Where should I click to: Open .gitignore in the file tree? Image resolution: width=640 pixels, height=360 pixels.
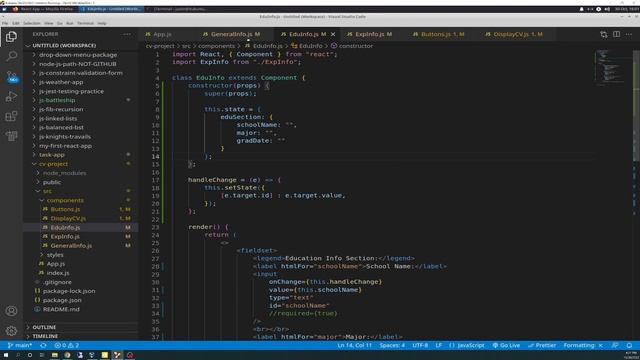pos(81,282)
